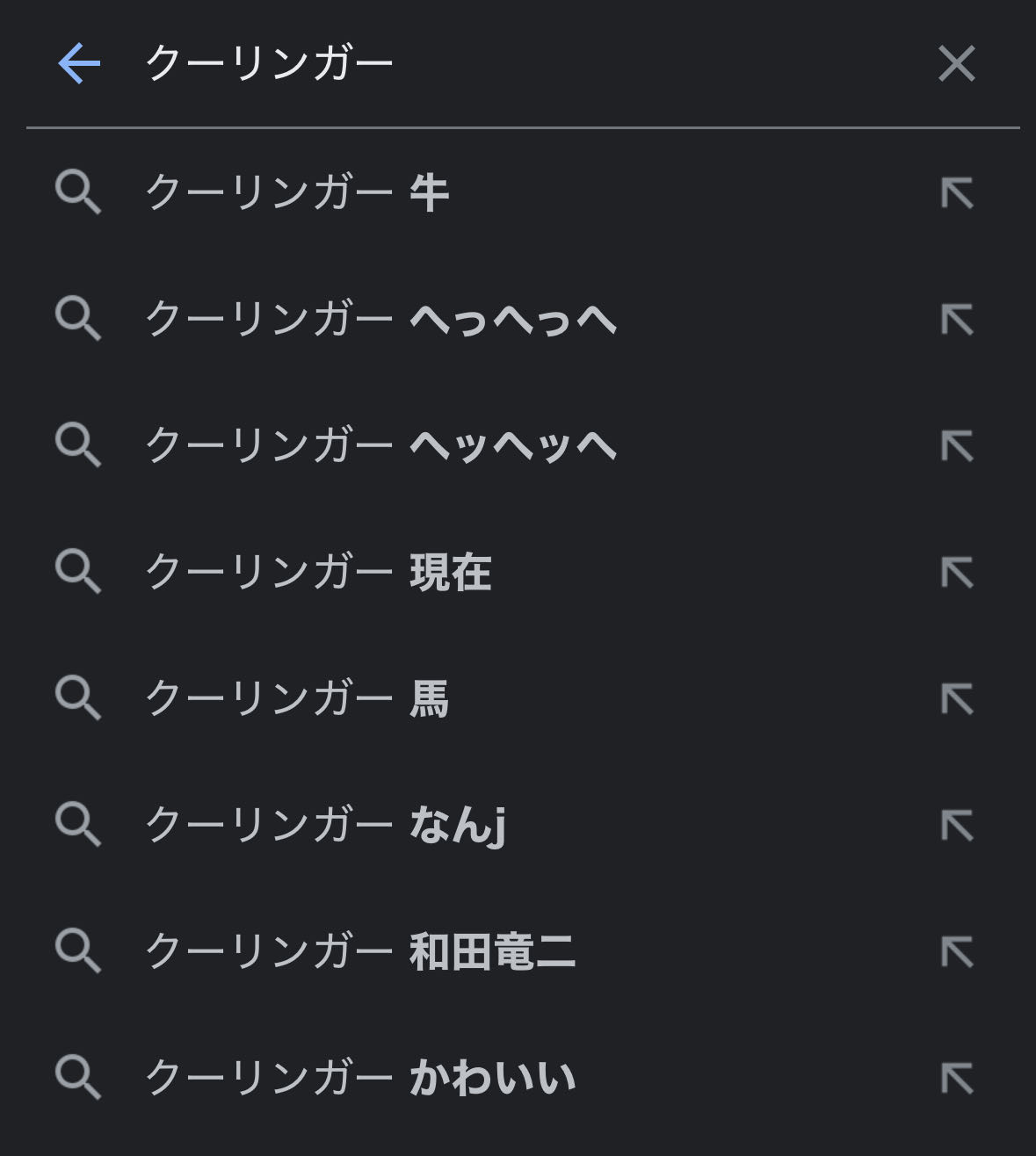Choose the suggestion クーリンガー かわいい
Image resolution: width=1036 pixels, height=1156 pixels.
coord(360,1078)
